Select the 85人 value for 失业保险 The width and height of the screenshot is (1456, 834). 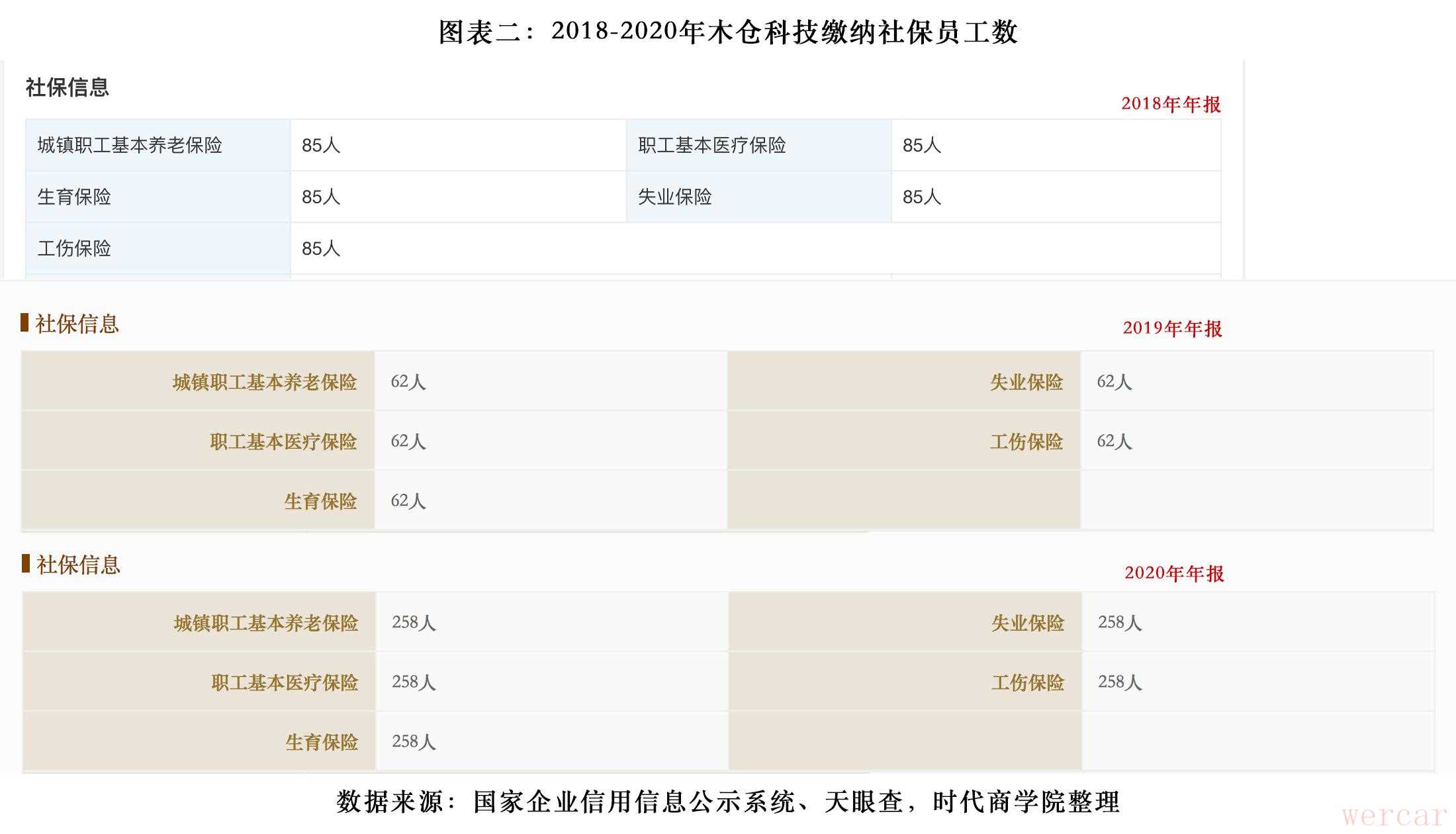point(922,197)
